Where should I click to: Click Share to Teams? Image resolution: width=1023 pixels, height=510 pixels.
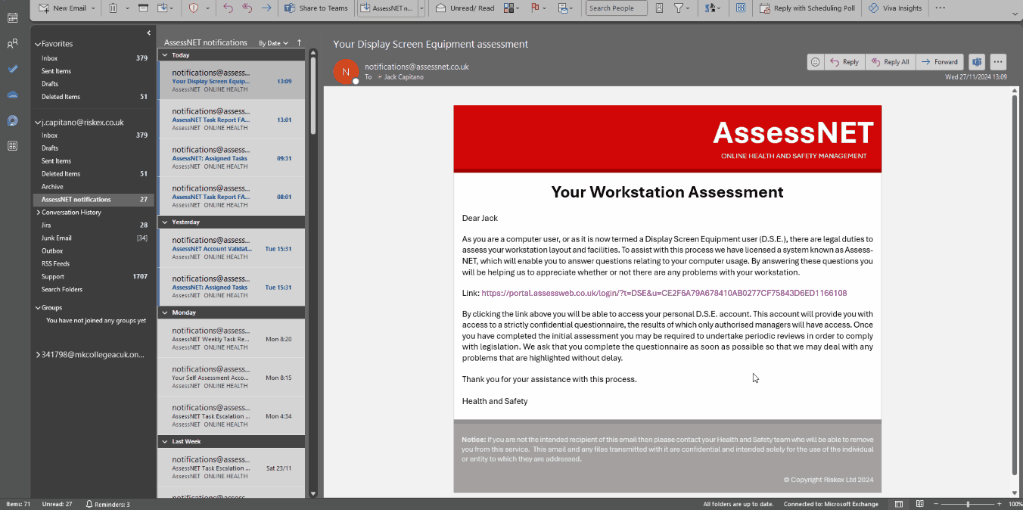(x=316, y=8)
